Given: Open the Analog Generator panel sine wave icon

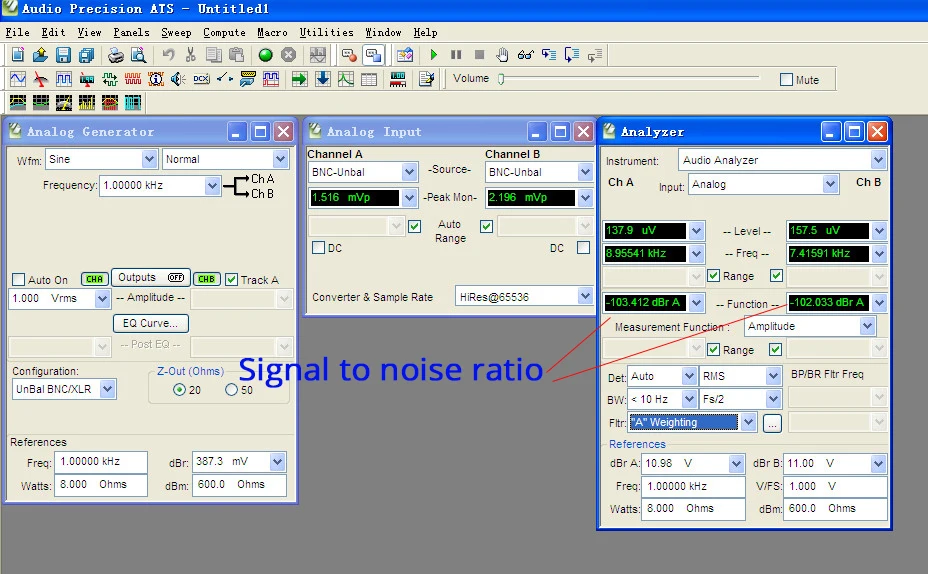Looking at the screenshot, I should coord(18,79).
